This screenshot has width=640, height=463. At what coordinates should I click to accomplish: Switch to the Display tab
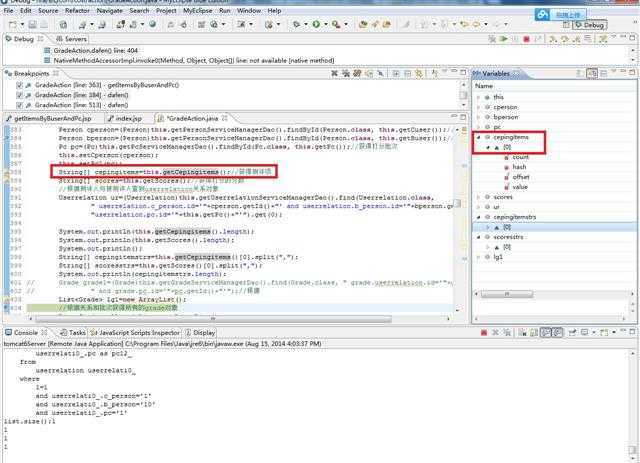click(x=200, y=333)
